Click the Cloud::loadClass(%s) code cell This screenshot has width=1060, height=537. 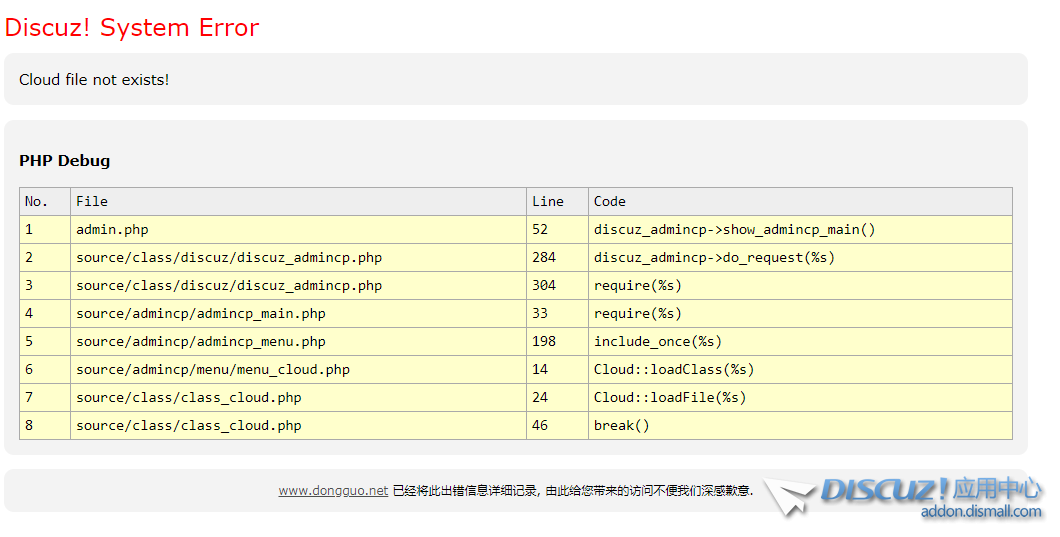point(674,370)
